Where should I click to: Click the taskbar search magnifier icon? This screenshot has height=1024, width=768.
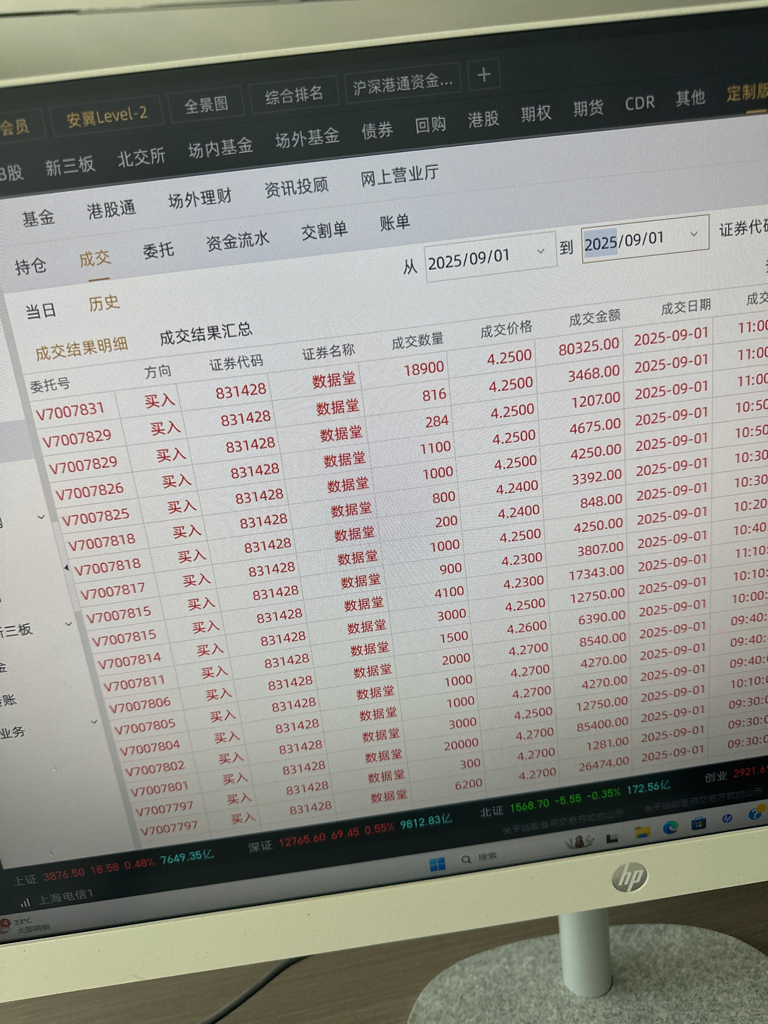(x=466, y=860)
